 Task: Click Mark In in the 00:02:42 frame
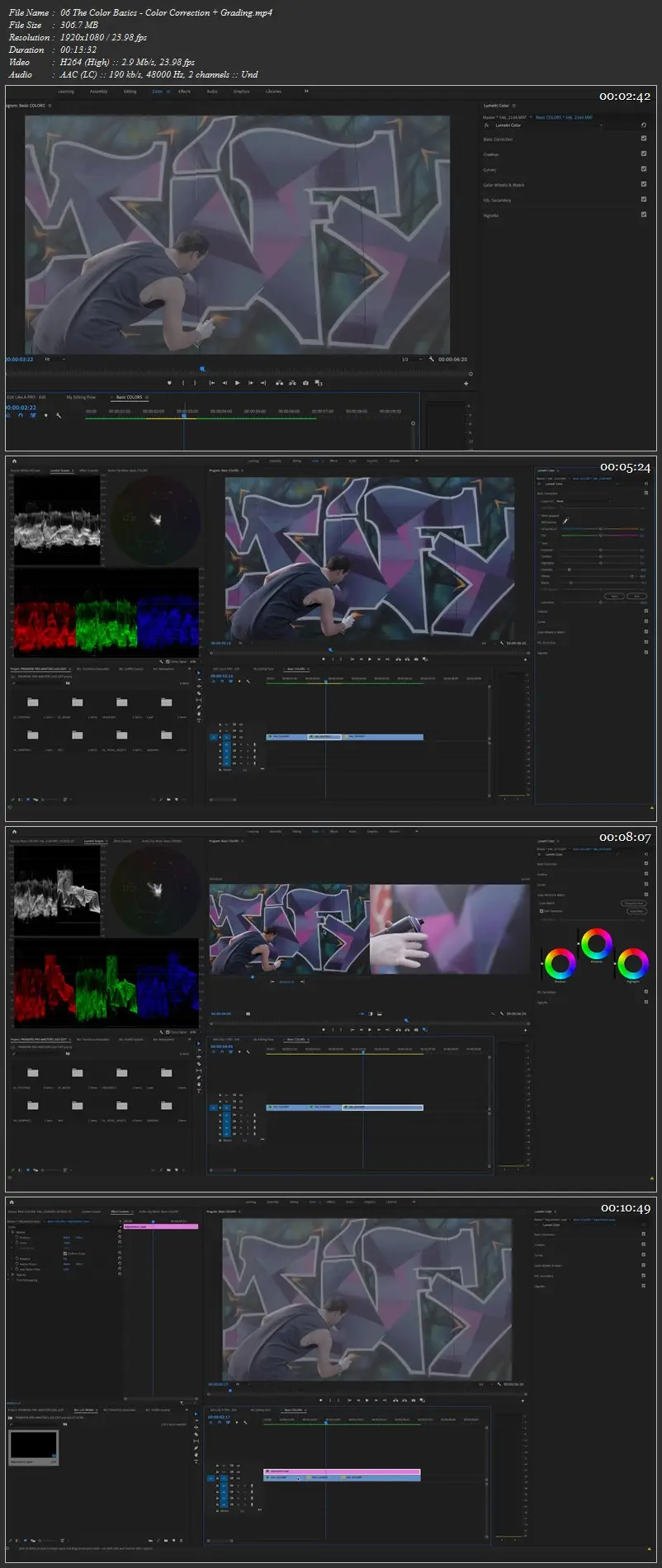(x=182, y=383)
